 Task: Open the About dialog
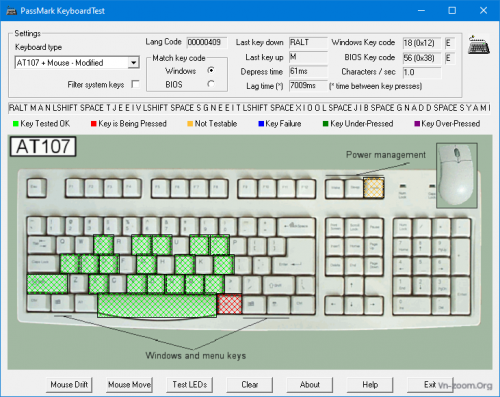310,385
